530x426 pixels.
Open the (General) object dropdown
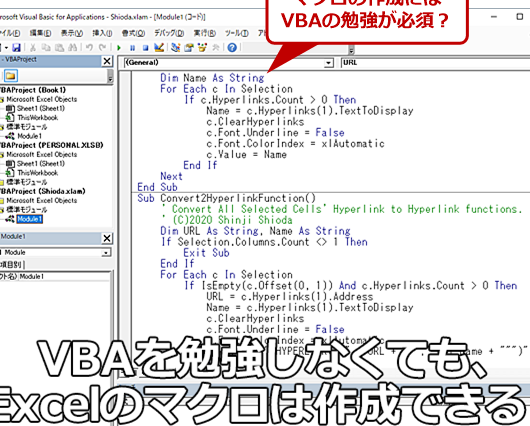click(x=328, y=63)
